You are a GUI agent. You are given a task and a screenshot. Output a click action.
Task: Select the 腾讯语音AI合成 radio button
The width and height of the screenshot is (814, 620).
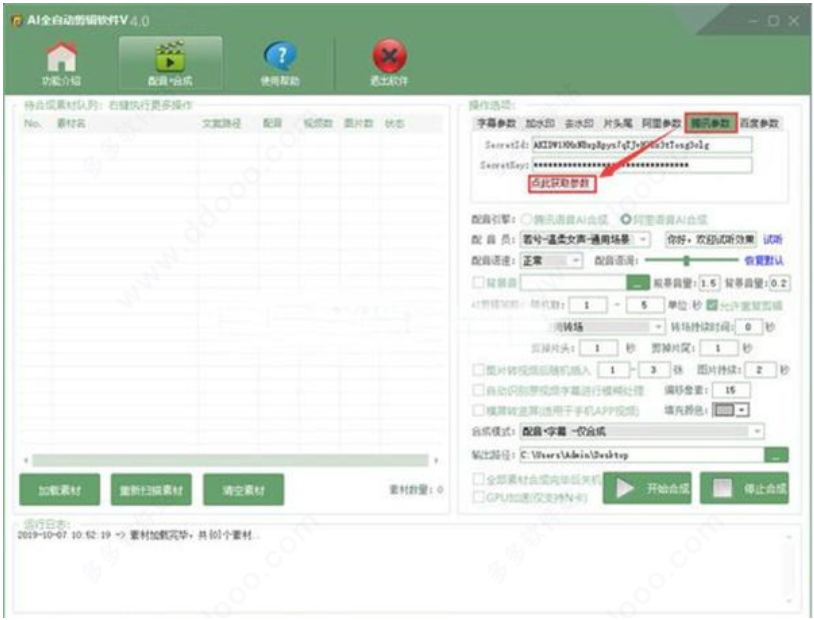point(526,219)
